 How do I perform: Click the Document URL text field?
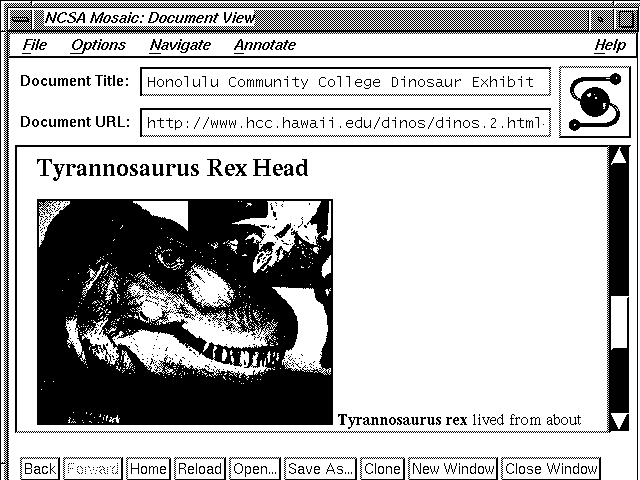point(345,123)
